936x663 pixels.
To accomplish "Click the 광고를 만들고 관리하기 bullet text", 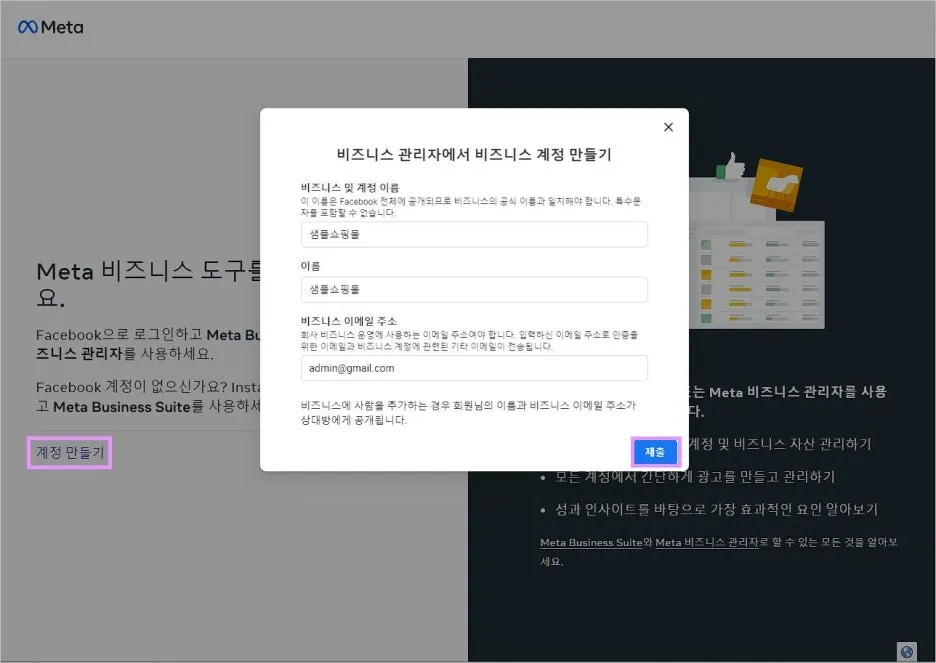I will 695,476.
